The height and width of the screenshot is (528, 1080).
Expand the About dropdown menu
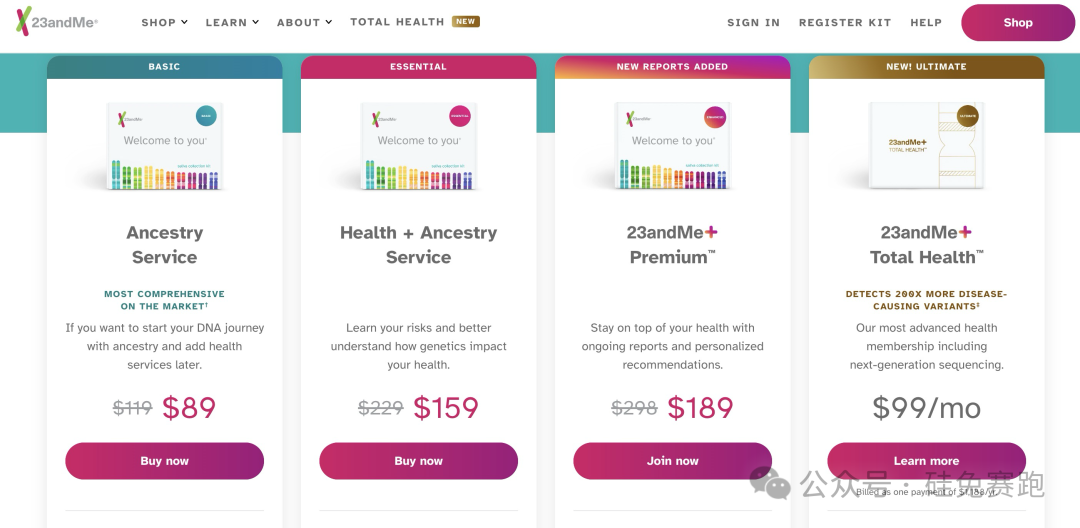coord(304,22)
